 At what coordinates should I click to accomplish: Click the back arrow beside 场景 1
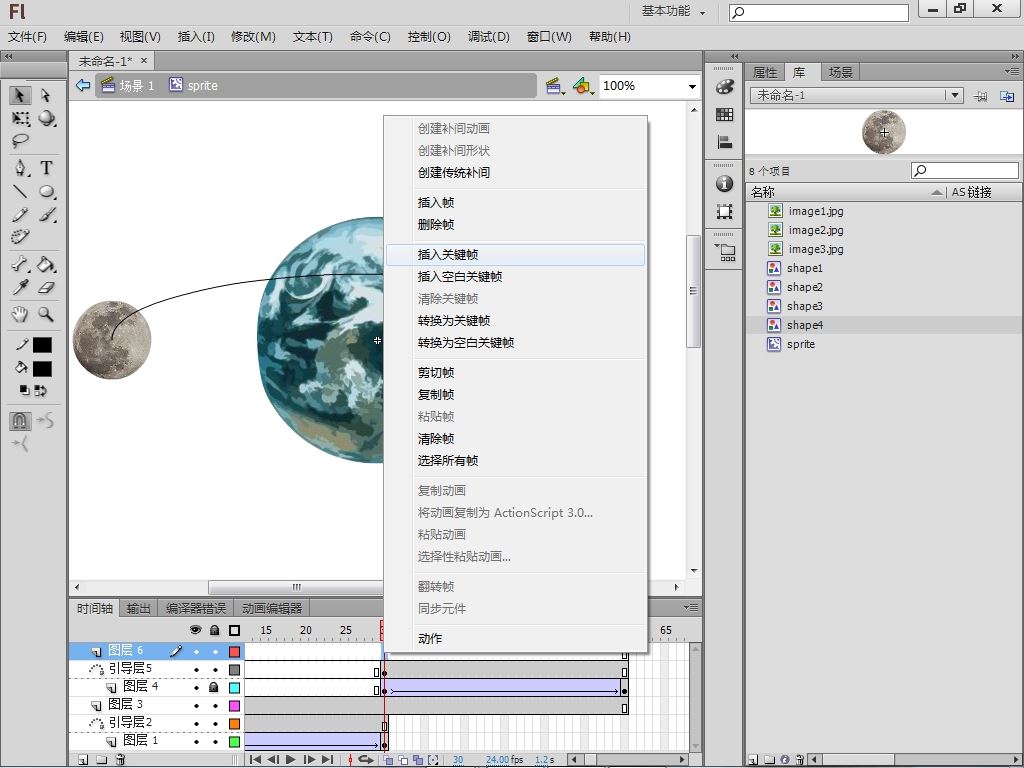[83, 86]
